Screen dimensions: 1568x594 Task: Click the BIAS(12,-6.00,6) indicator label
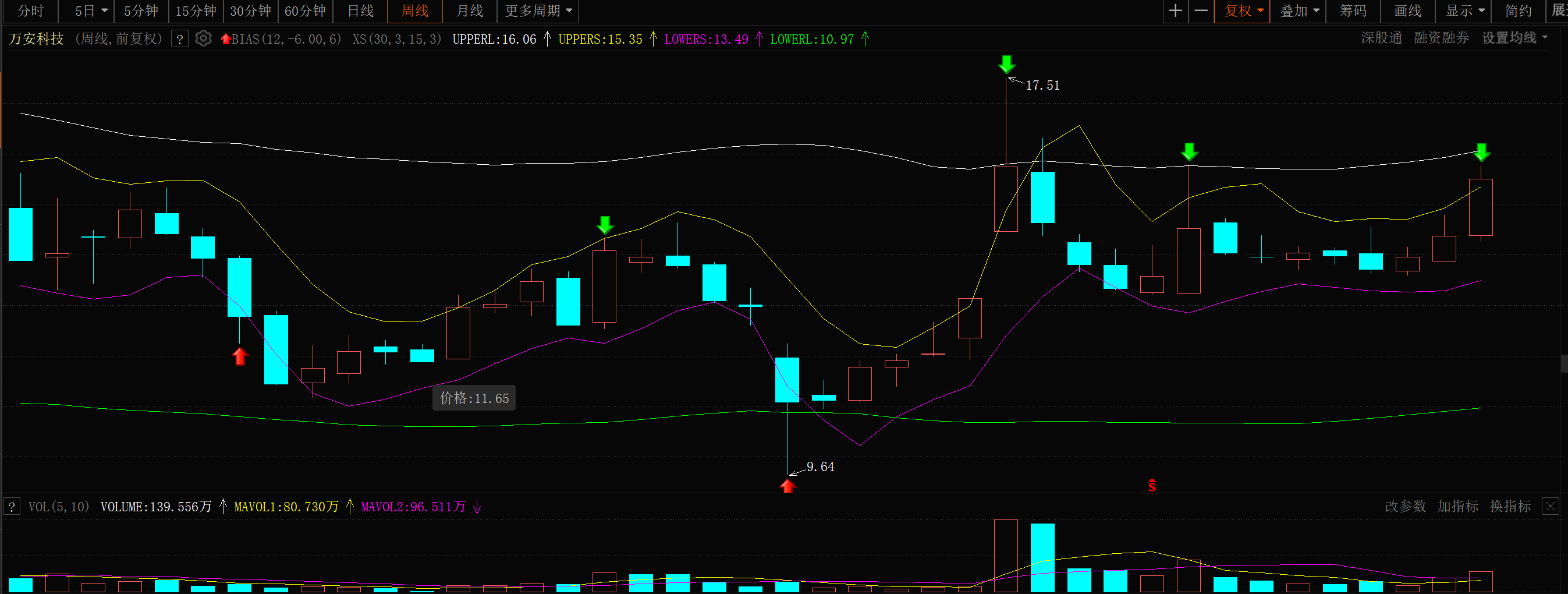287,39
